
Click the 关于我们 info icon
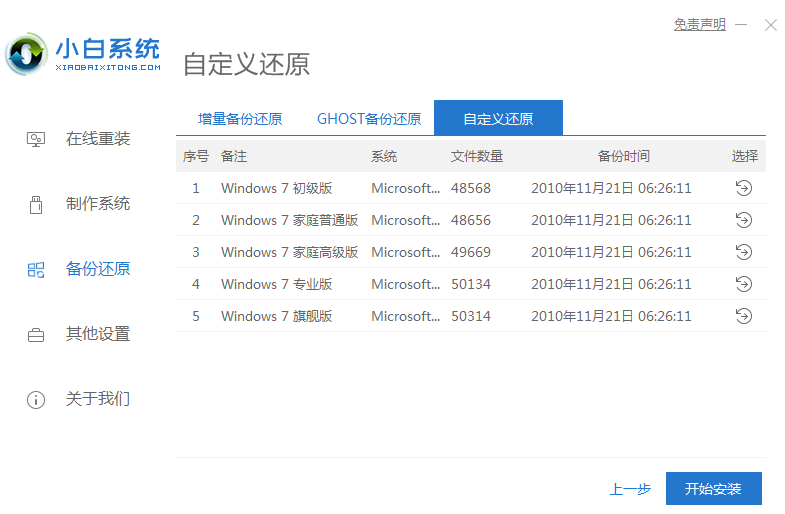tap(36, 400)
